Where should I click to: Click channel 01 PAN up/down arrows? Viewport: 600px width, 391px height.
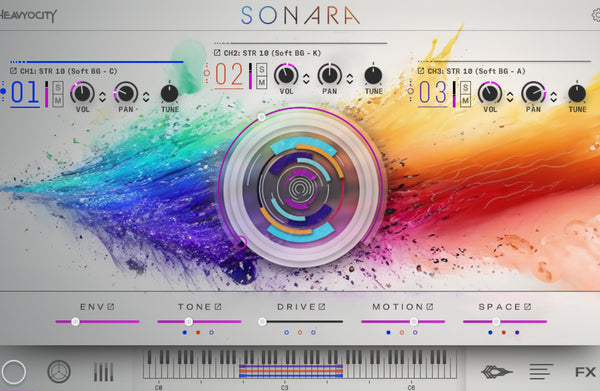pos(146,97)
